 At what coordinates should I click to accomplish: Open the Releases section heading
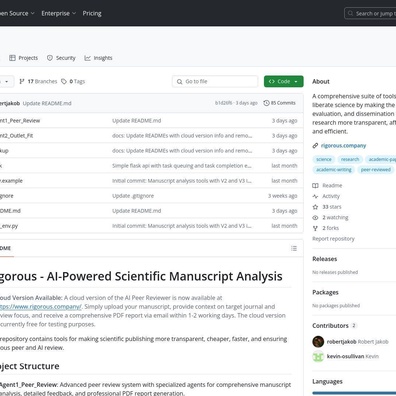point(325,259)
